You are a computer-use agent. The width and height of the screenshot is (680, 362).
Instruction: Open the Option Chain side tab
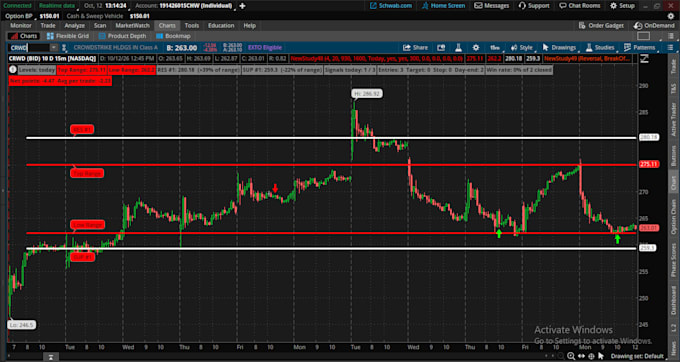click(673, 217)
